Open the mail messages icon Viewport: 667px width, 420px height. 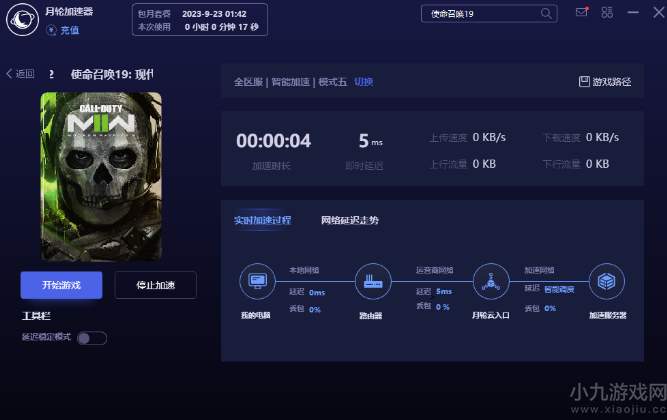[581, 12]
